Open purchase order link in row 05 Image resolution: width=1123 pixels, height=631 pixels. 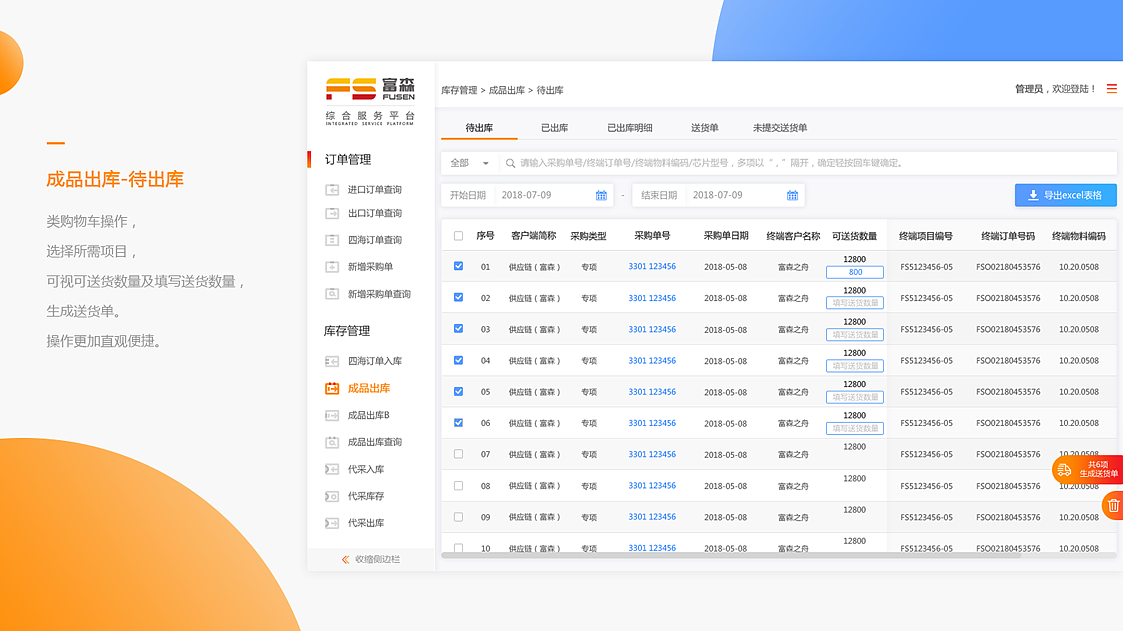coord(652,392)
